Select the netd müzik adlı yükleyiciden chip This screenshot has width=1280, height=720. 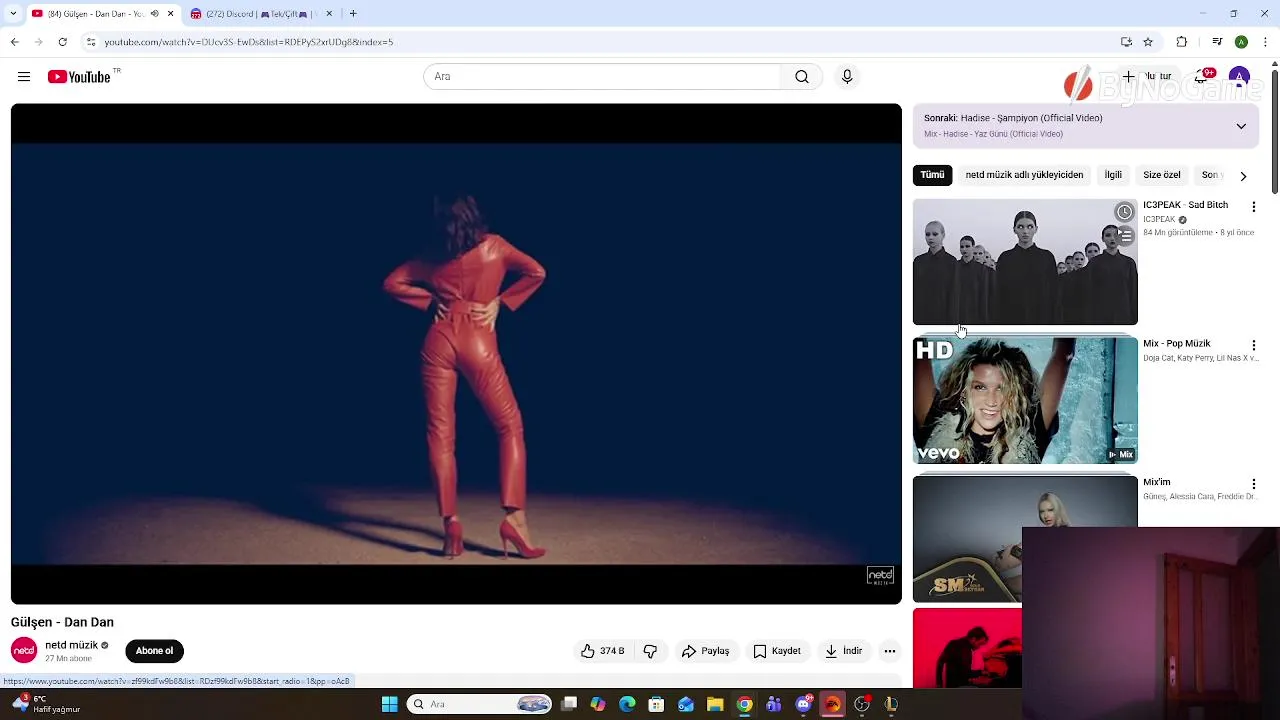[x=1024, y=175]
